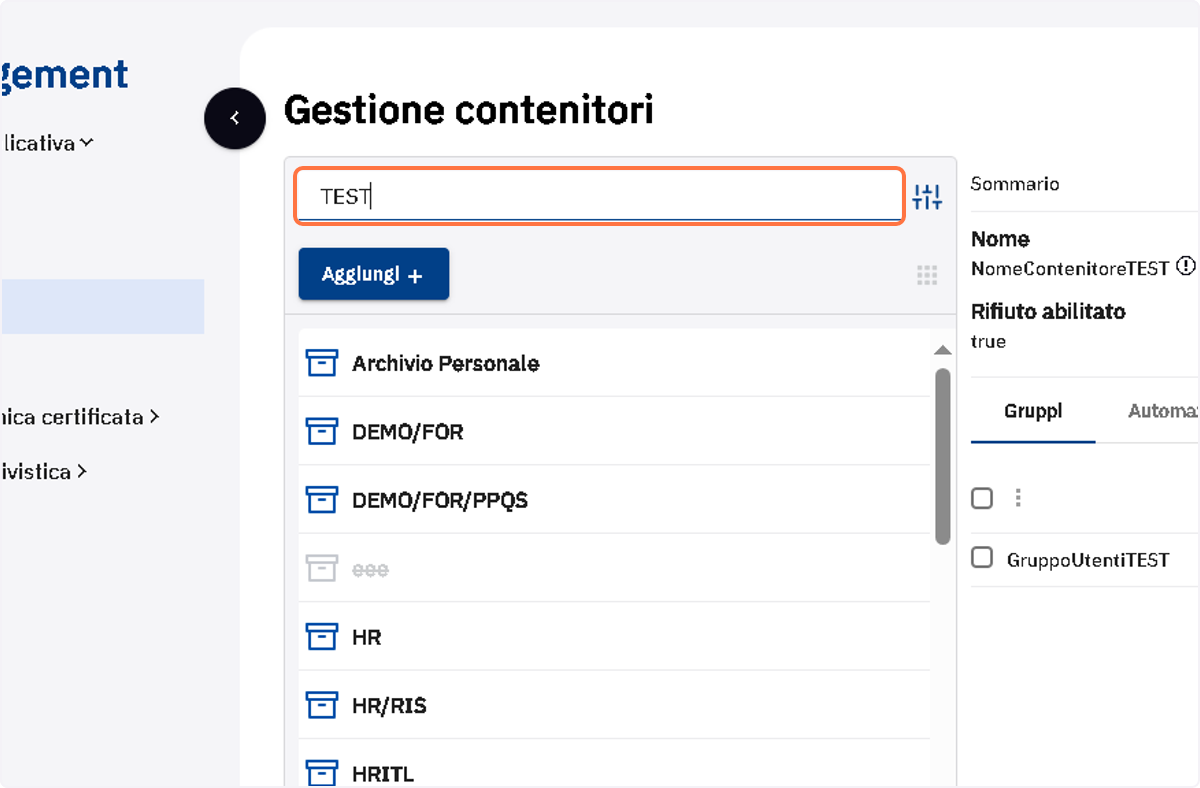Expand the certificata menu item in sidebar
Image resolution: width=1200 pixels, height=788 pixels.
pyautogui.click(x=80, y=416)
